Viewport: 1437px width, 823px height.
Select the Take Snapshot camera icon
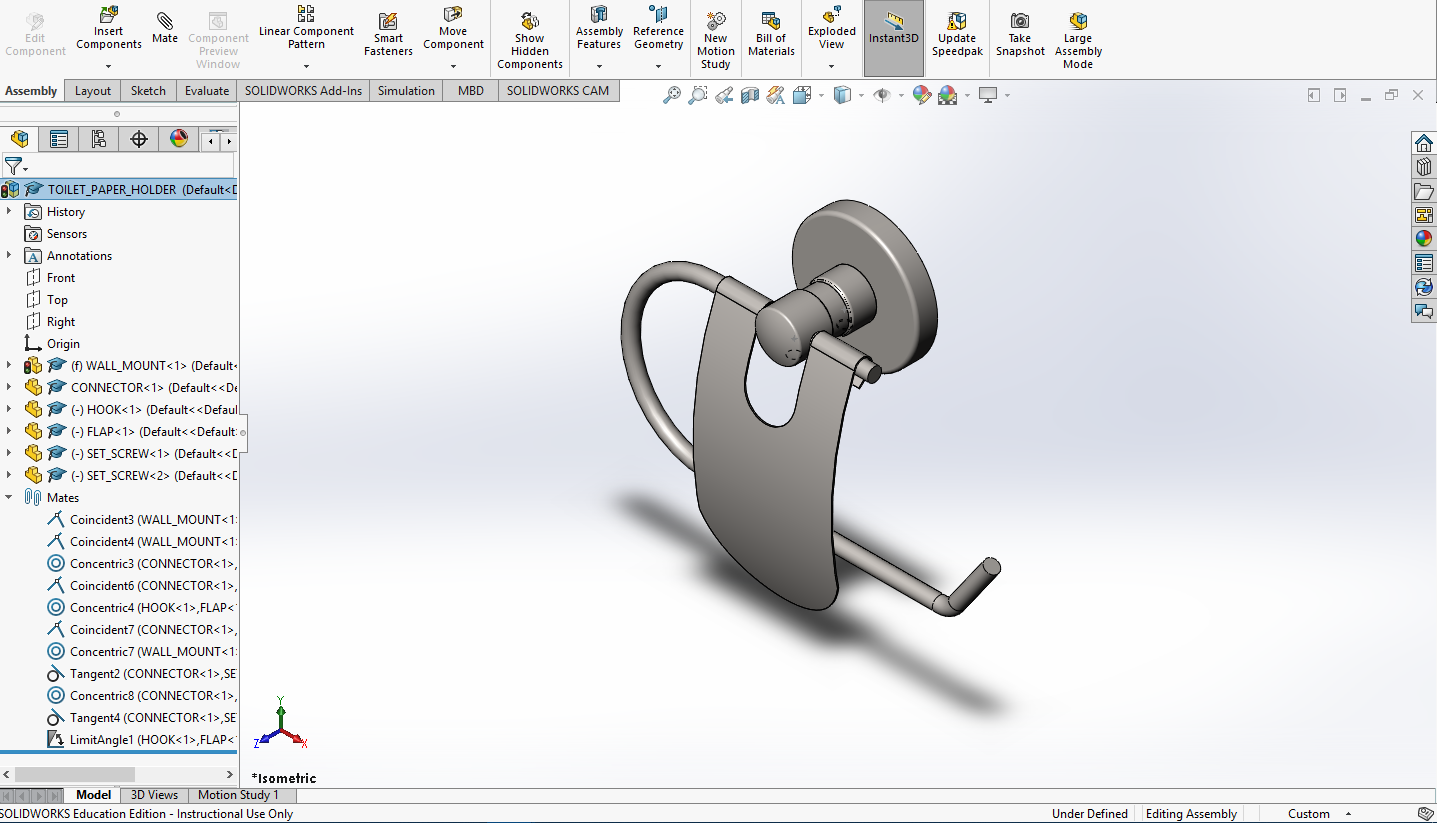[1019, 21]
